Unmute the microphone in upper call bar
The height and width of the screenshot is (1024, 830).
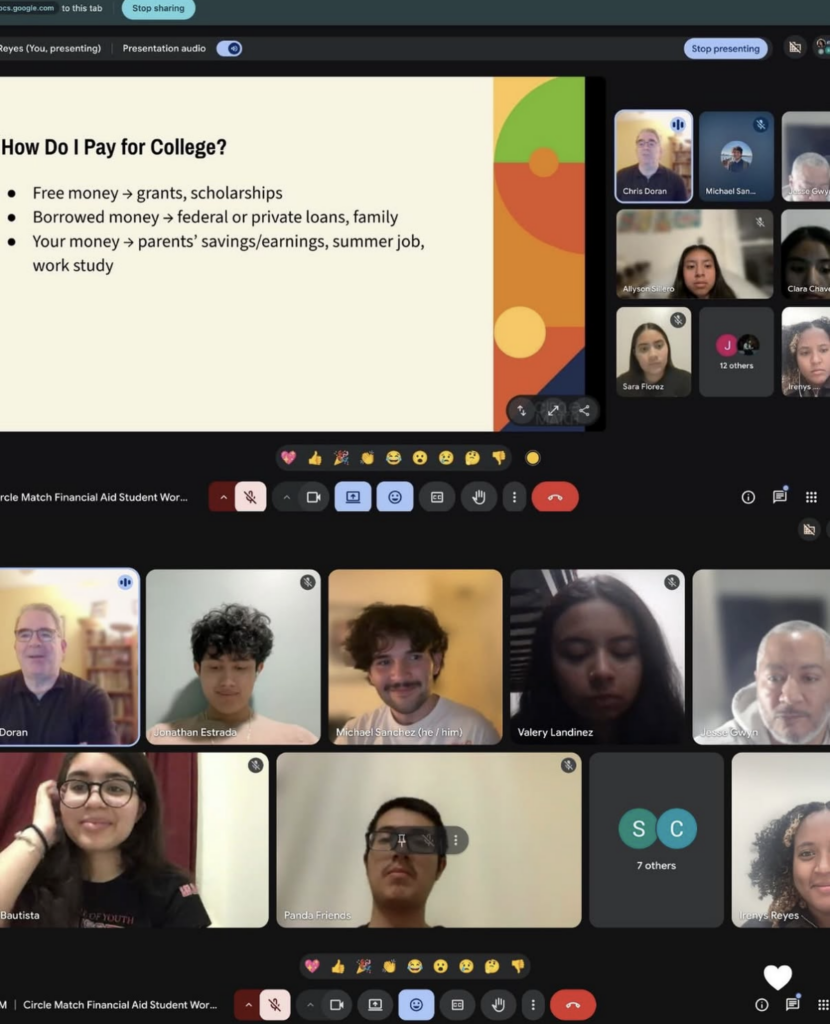coord(250,497)
